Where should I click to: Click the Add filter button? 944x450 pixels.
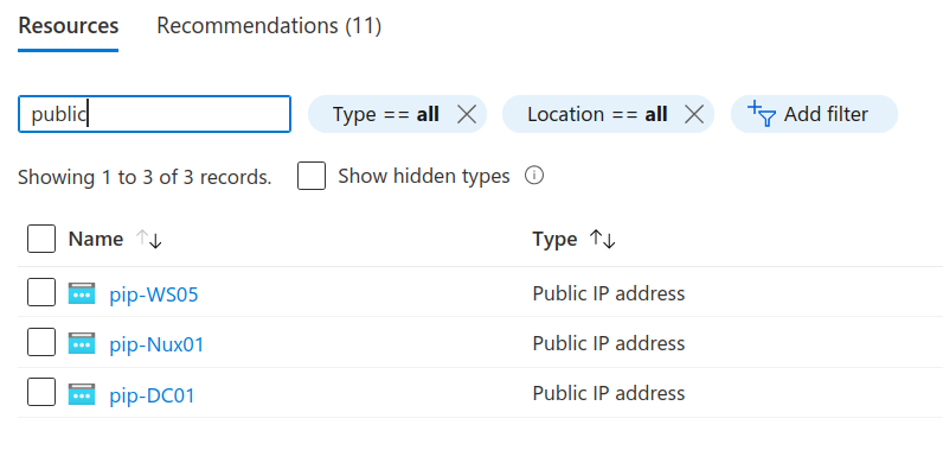[813, 114]
